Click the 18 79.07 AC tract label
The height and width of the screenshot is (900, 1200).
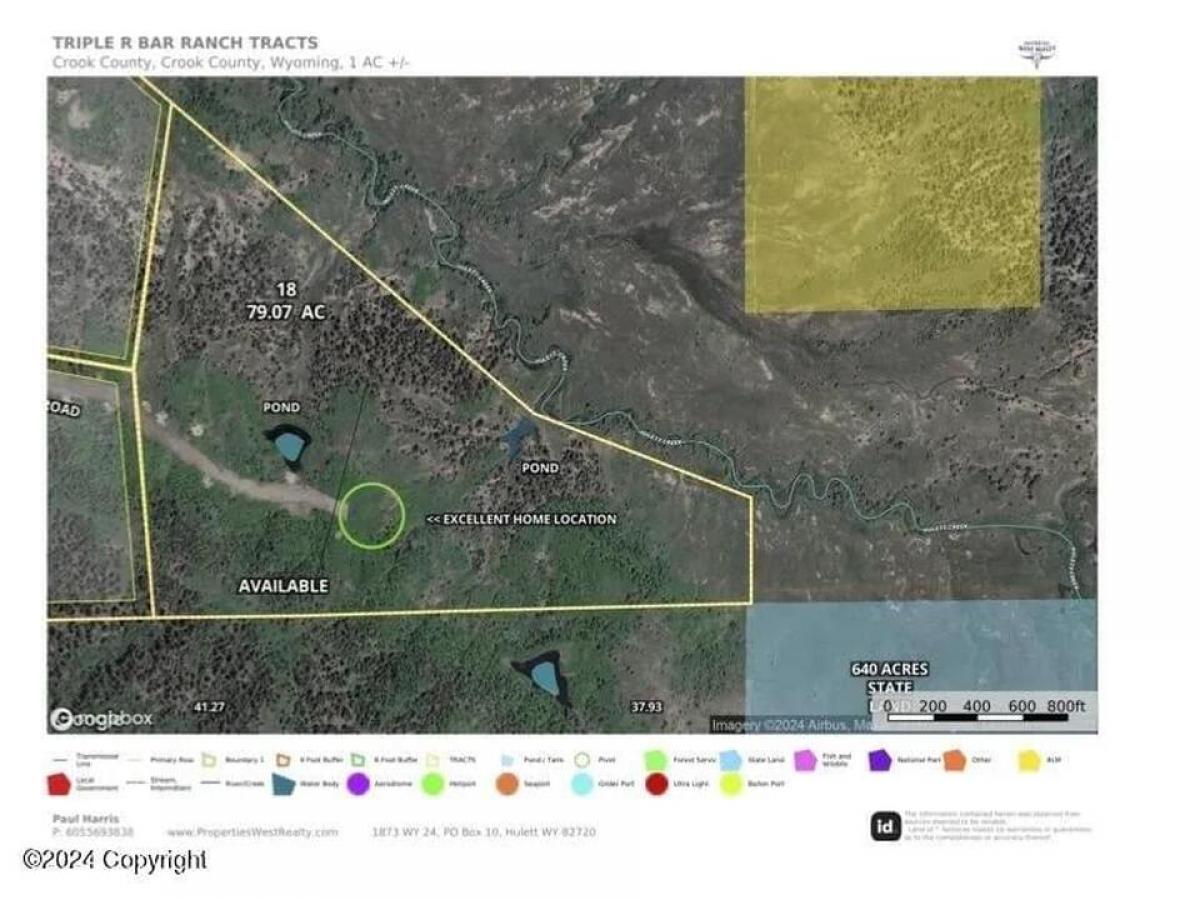pyautogui.click(x=285, y=301)
